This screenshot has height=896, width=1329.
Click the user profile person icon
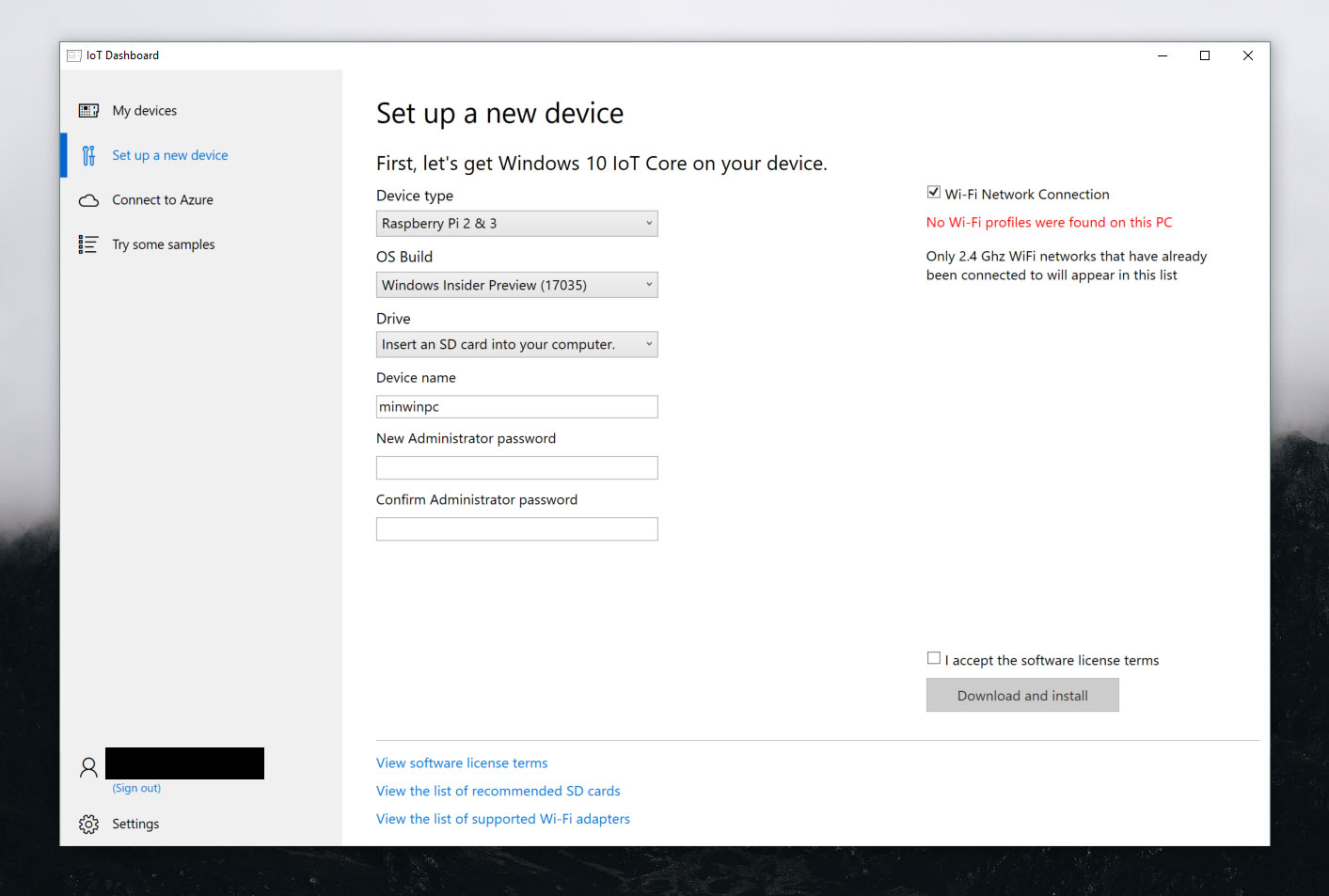[x=88, y=766]
